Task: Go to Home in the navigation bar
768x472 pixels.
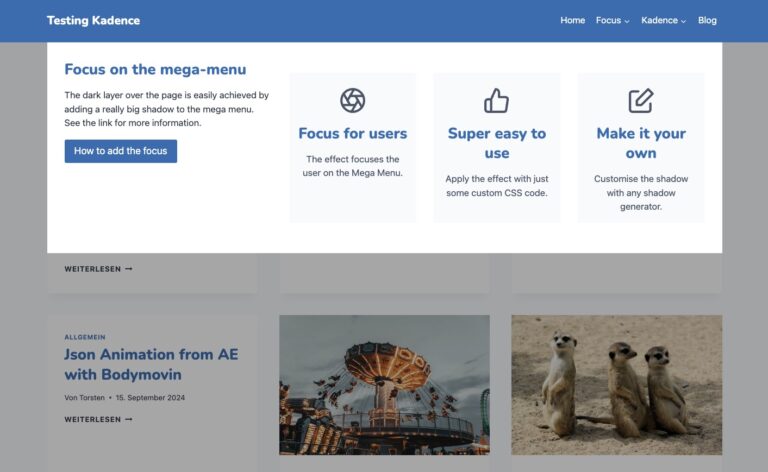Action: [572, 20]
